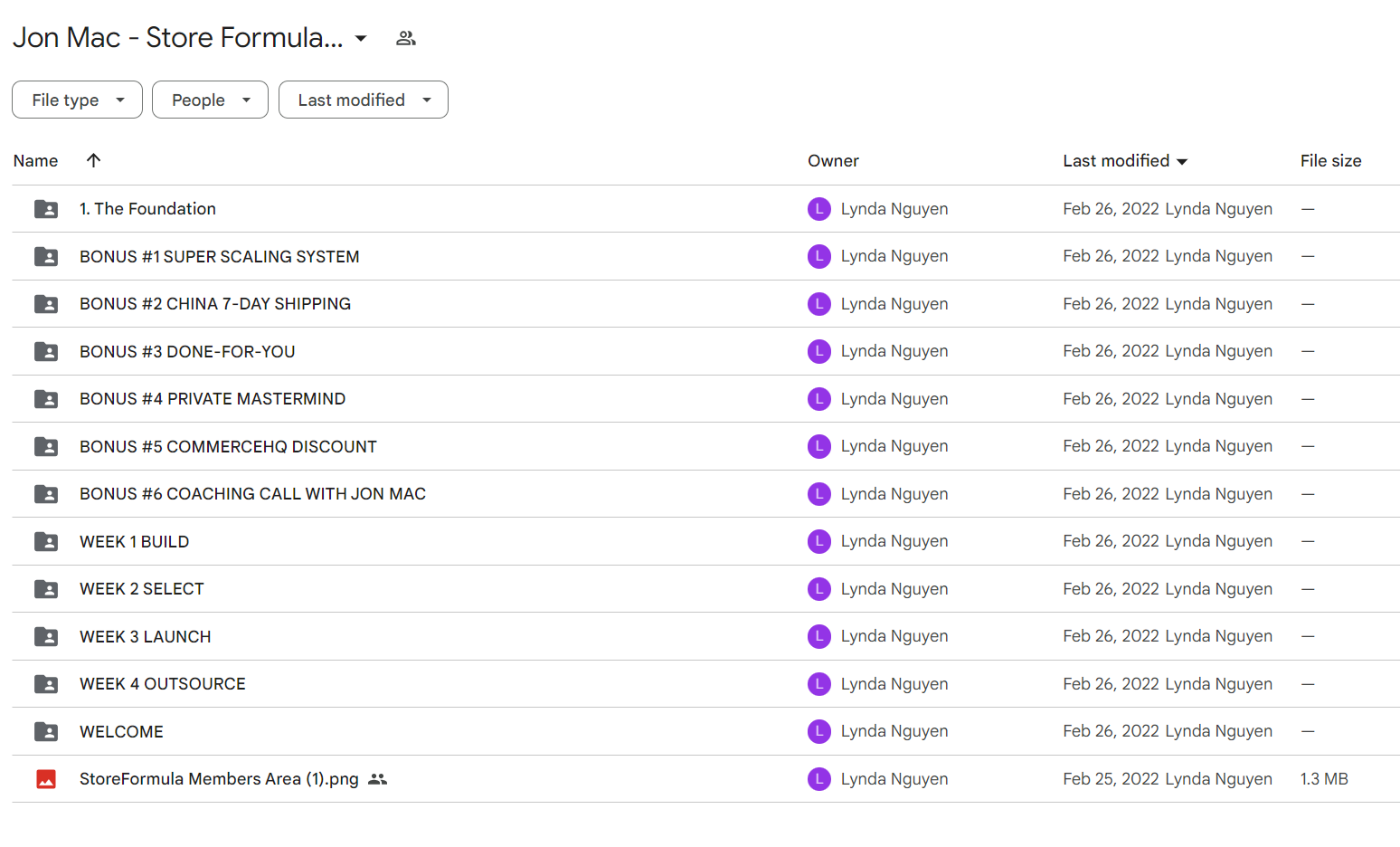
Task: Open the People filter dropdown
Action: tap(210, 100)
